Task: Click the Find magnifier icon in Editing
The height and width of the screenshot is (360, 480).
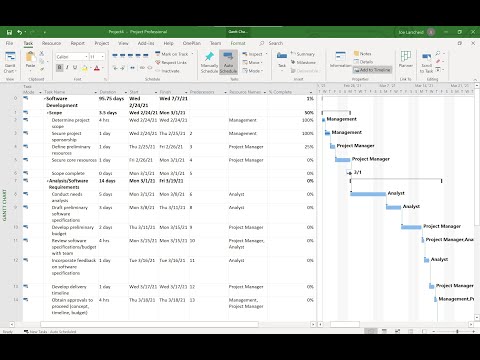Action: 438,53
